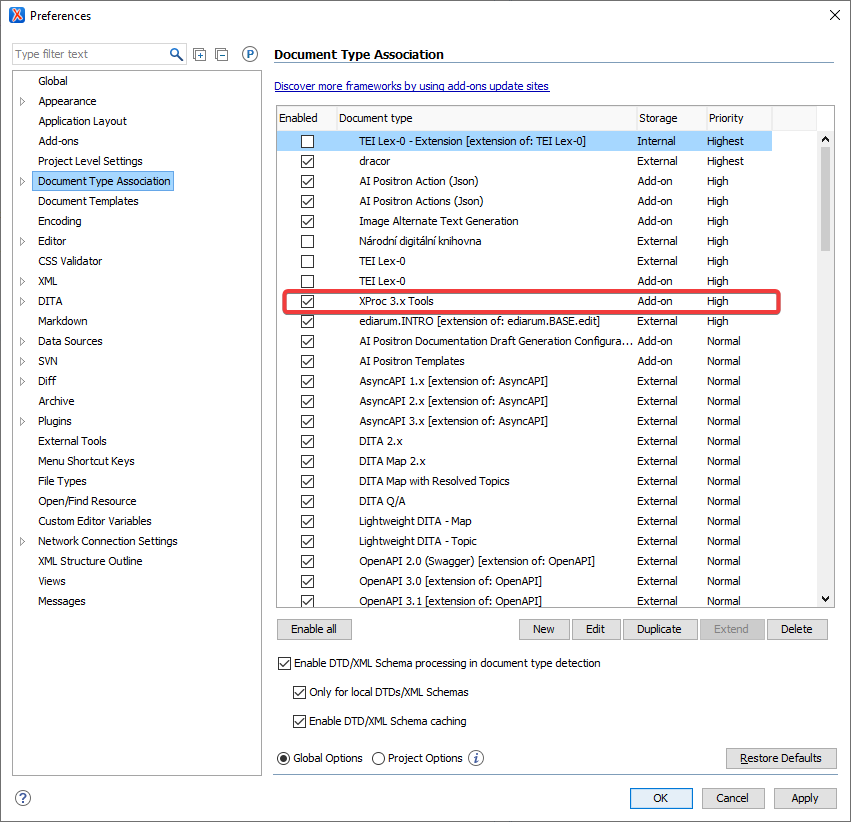Toggle Enable DTD/XML Schema caching
Image resolution: width=851 pixels, height=822 pixels.
[x=299, y=722]
